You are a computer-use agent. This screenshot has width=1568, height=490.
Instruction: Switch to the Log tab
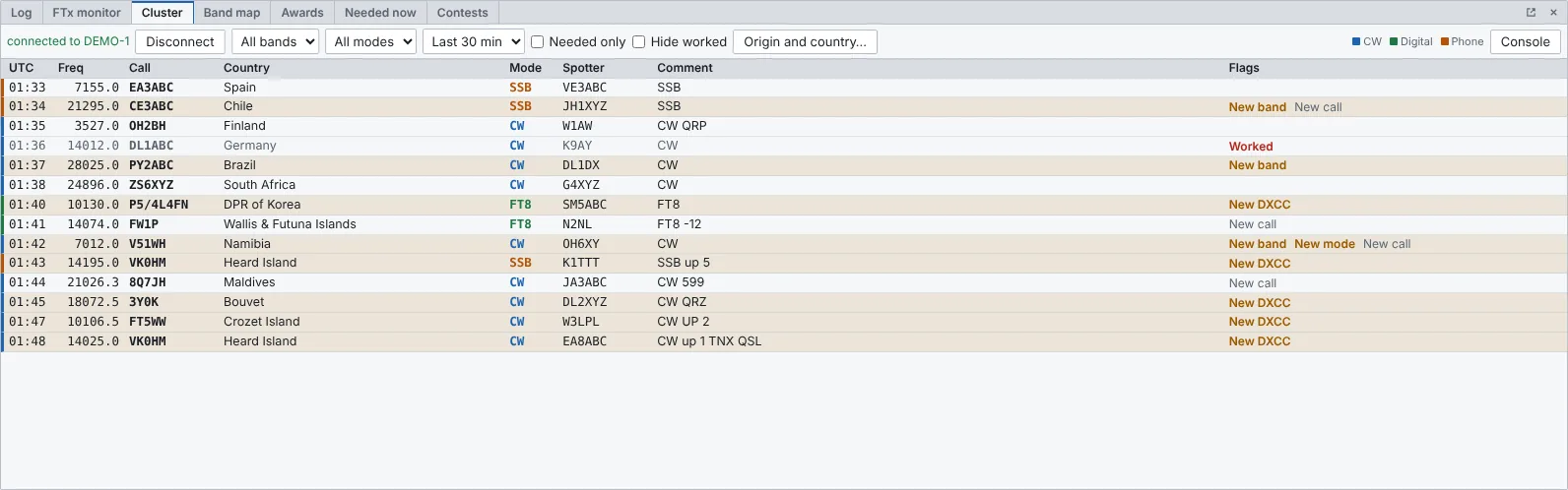pos(22,13)
